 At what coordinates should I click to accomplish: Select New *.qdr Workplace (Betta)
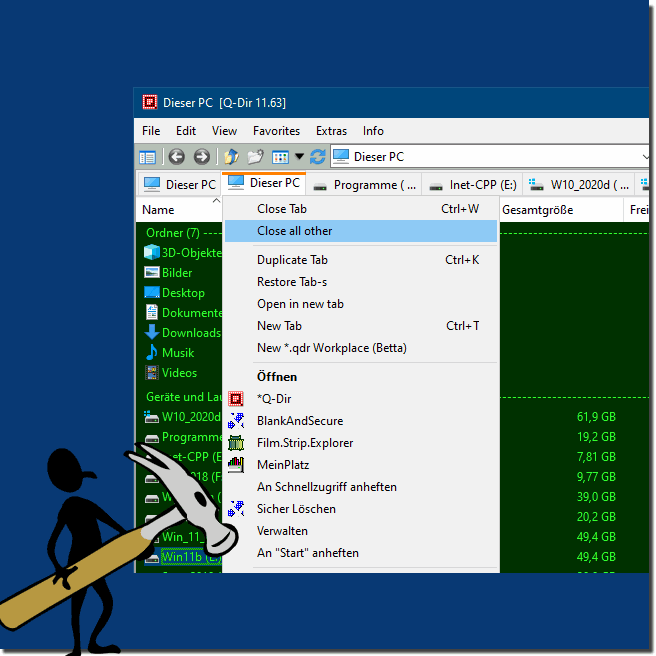tap(361, 348)
